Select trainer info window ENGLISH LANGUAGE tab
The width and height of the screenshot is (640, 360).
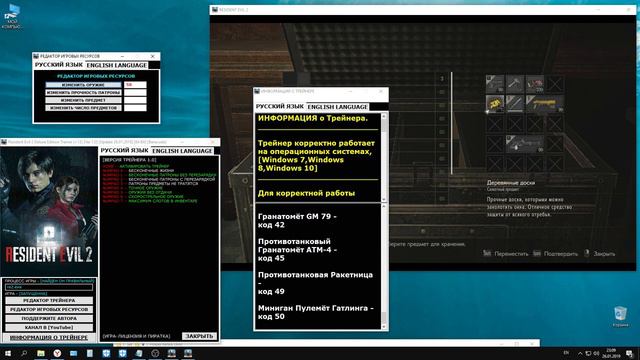(x=338, y=107)
